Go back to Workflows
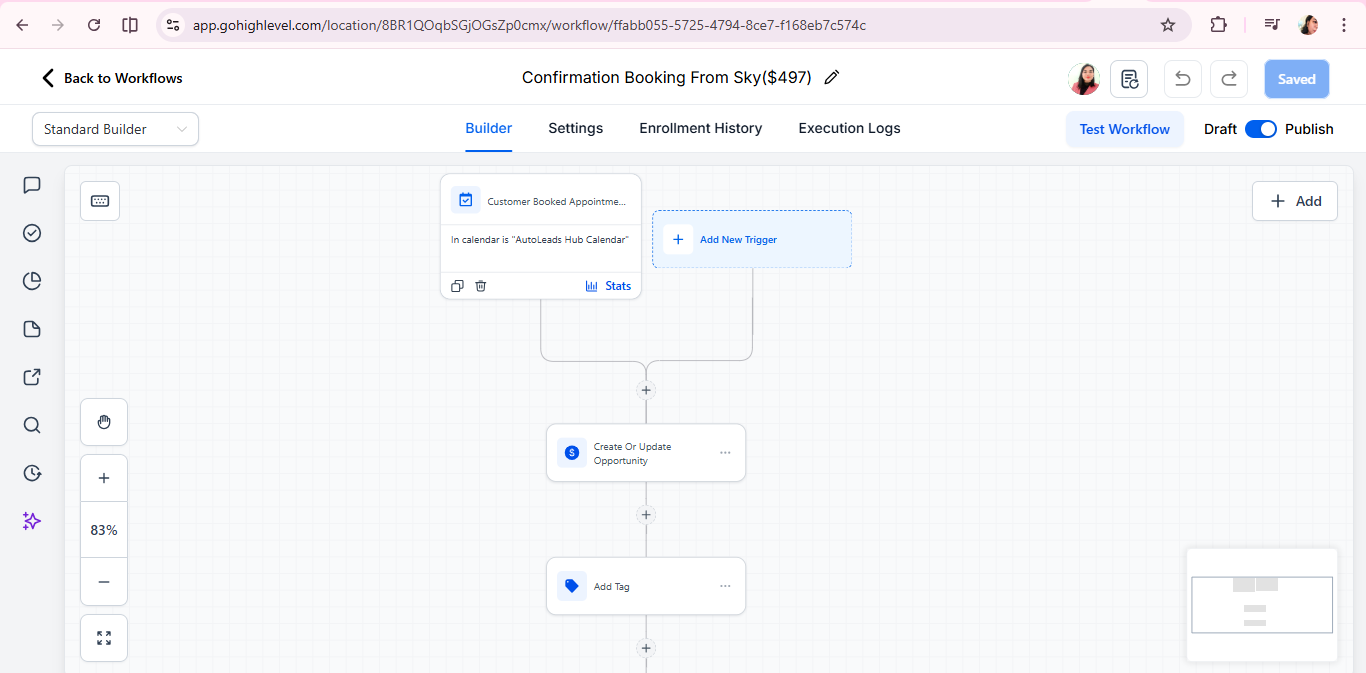1366x673 pixels. point(111,78)
